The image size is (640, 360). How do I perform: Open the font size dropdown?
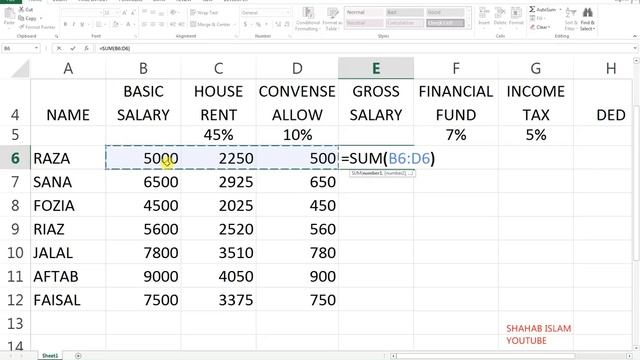117,13
